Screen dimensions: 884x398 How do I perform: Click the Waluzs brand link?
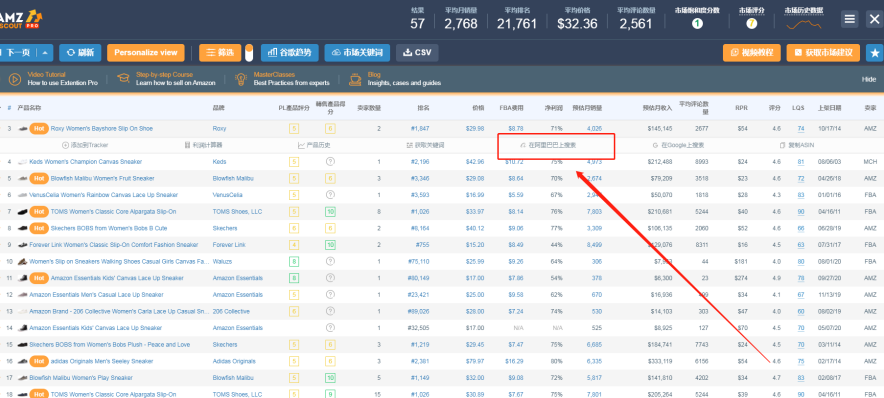tap(222, 262)
